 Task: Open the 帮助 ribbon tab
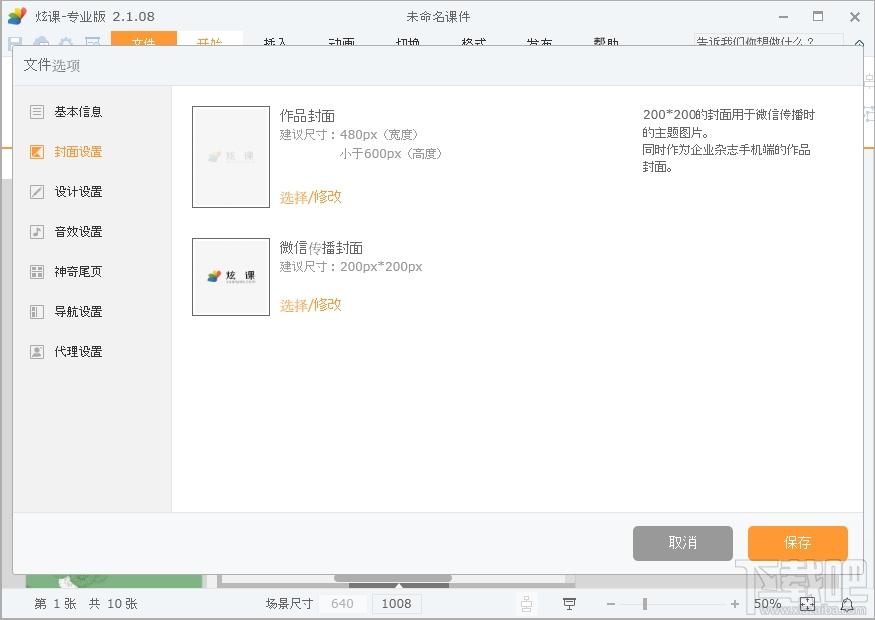[x=606, y=40]
